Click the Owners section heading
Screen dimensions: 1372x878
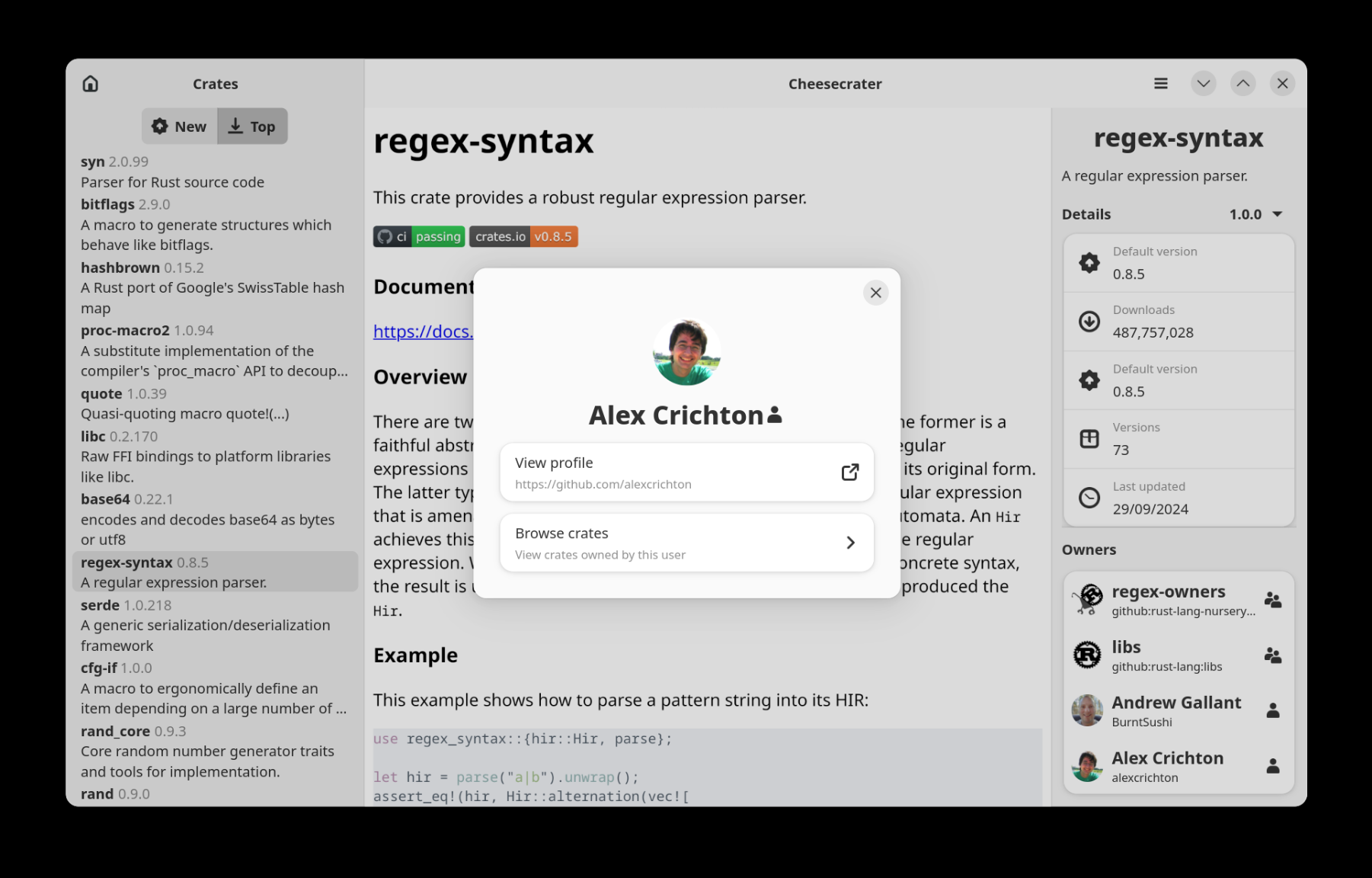click(x=1089, y=550)
